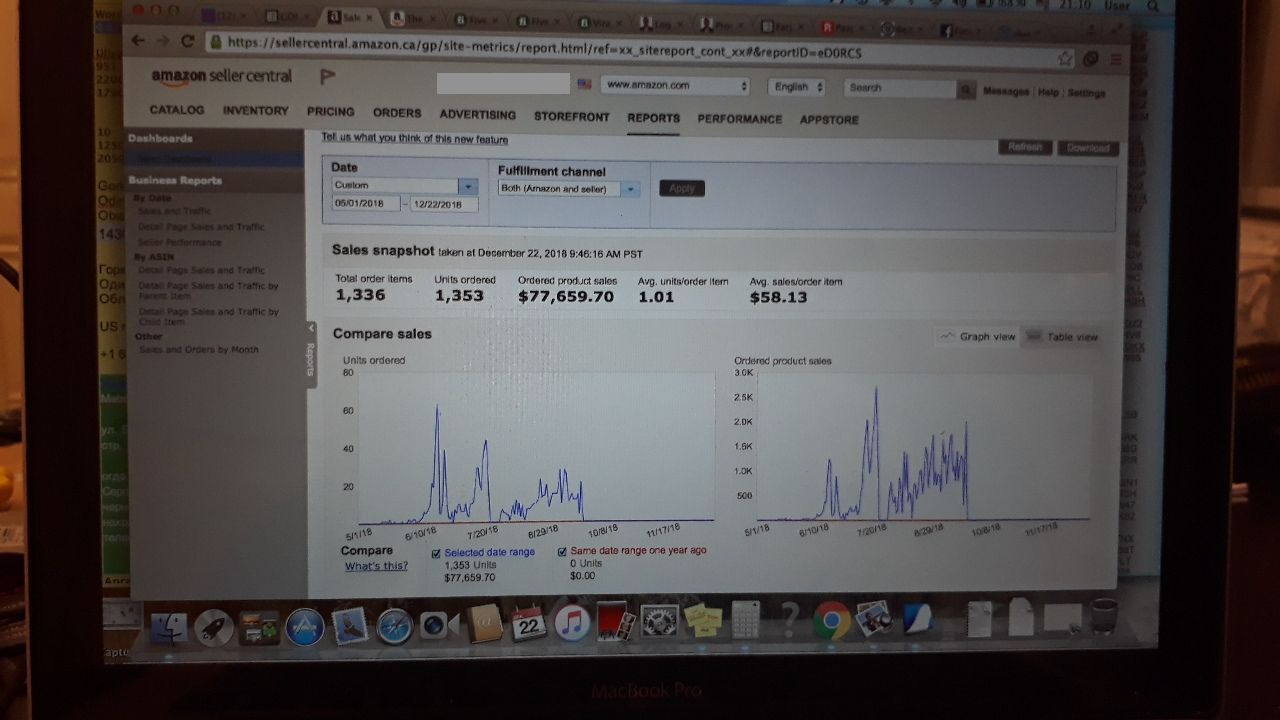
Task: Open the Fulfillment channel dropdown
Action: tap(630, 189)
